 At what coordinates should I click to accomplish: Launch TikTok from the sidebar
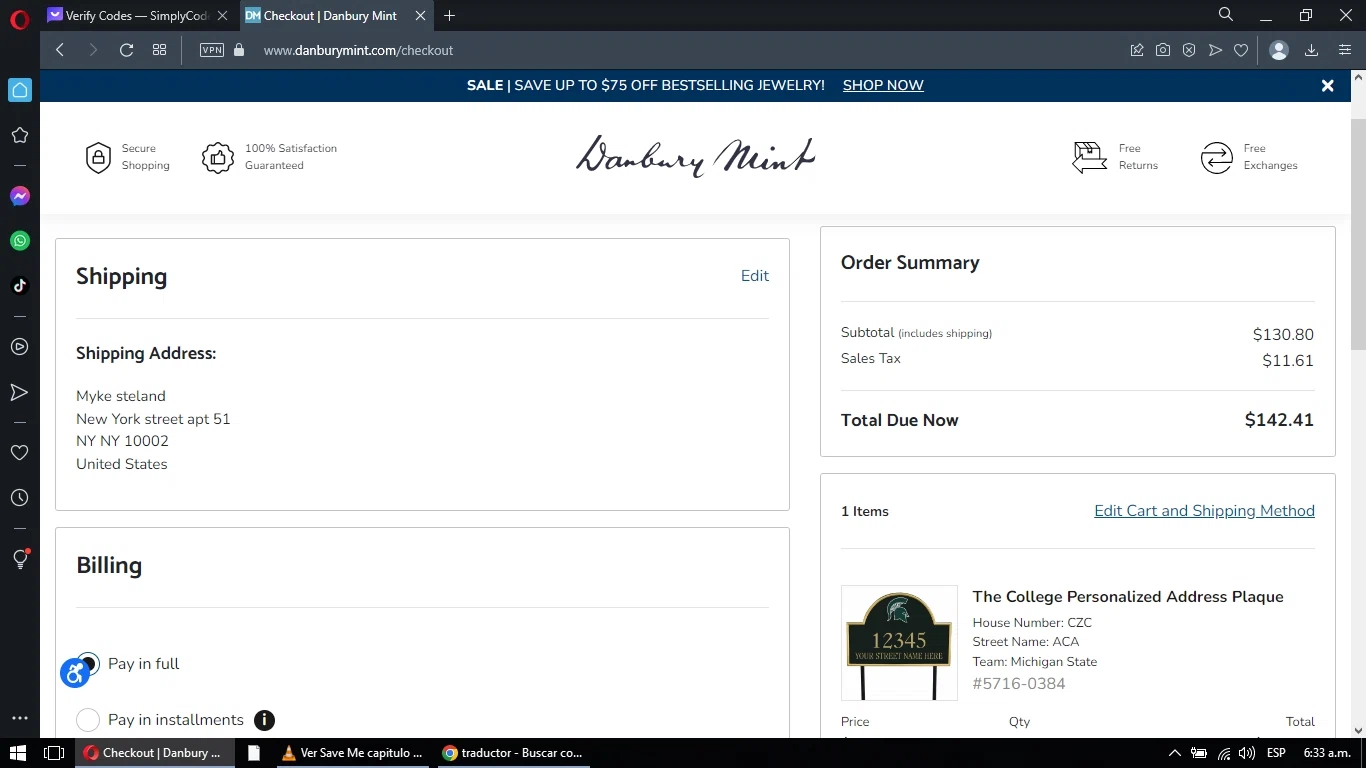[x=20, y=286]
